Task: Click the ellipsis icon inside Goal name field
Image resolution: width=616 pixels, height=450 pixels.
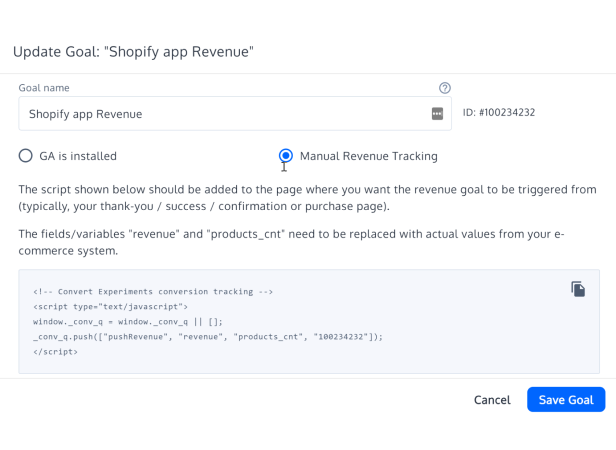Action: click(x=437, y=114)
